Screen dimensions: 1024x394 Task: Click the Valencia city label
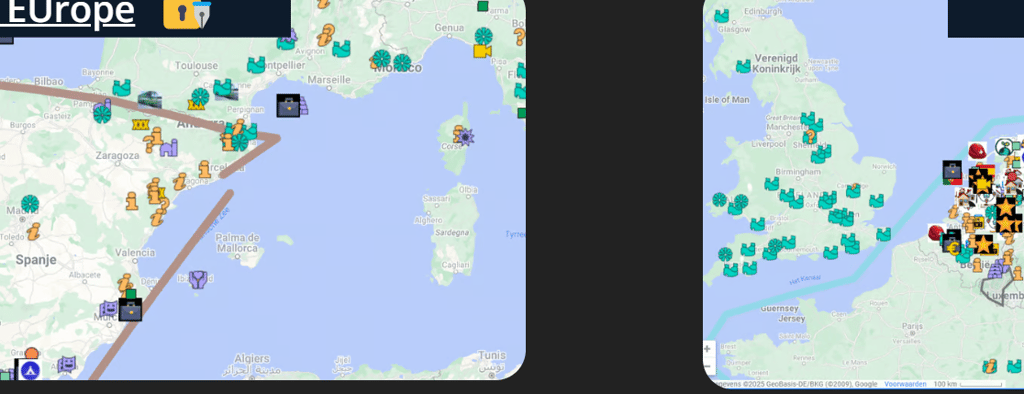point(135,252)
